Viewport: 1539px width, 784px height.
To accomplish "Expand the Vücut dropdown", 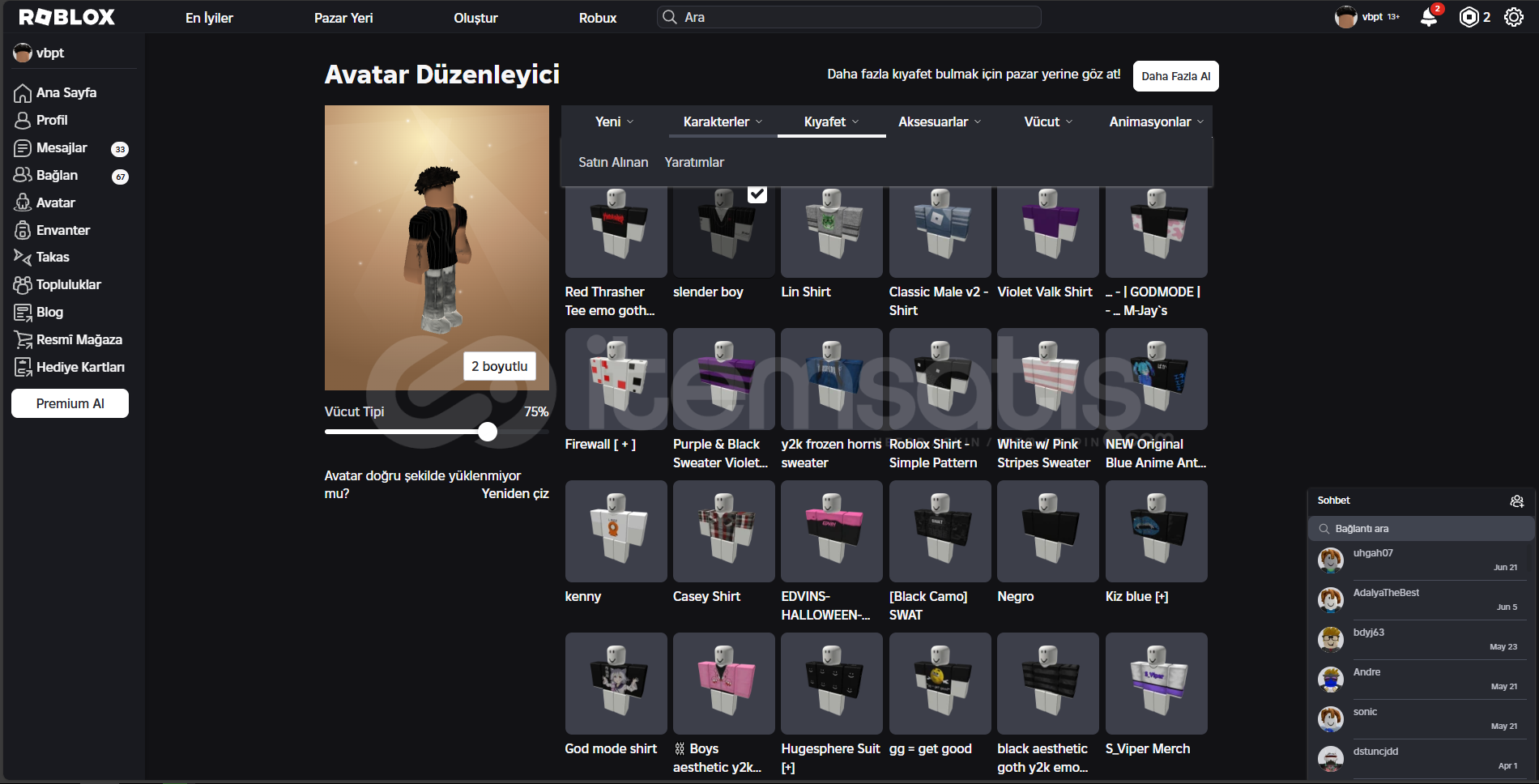I will (x=1048, y=121).
